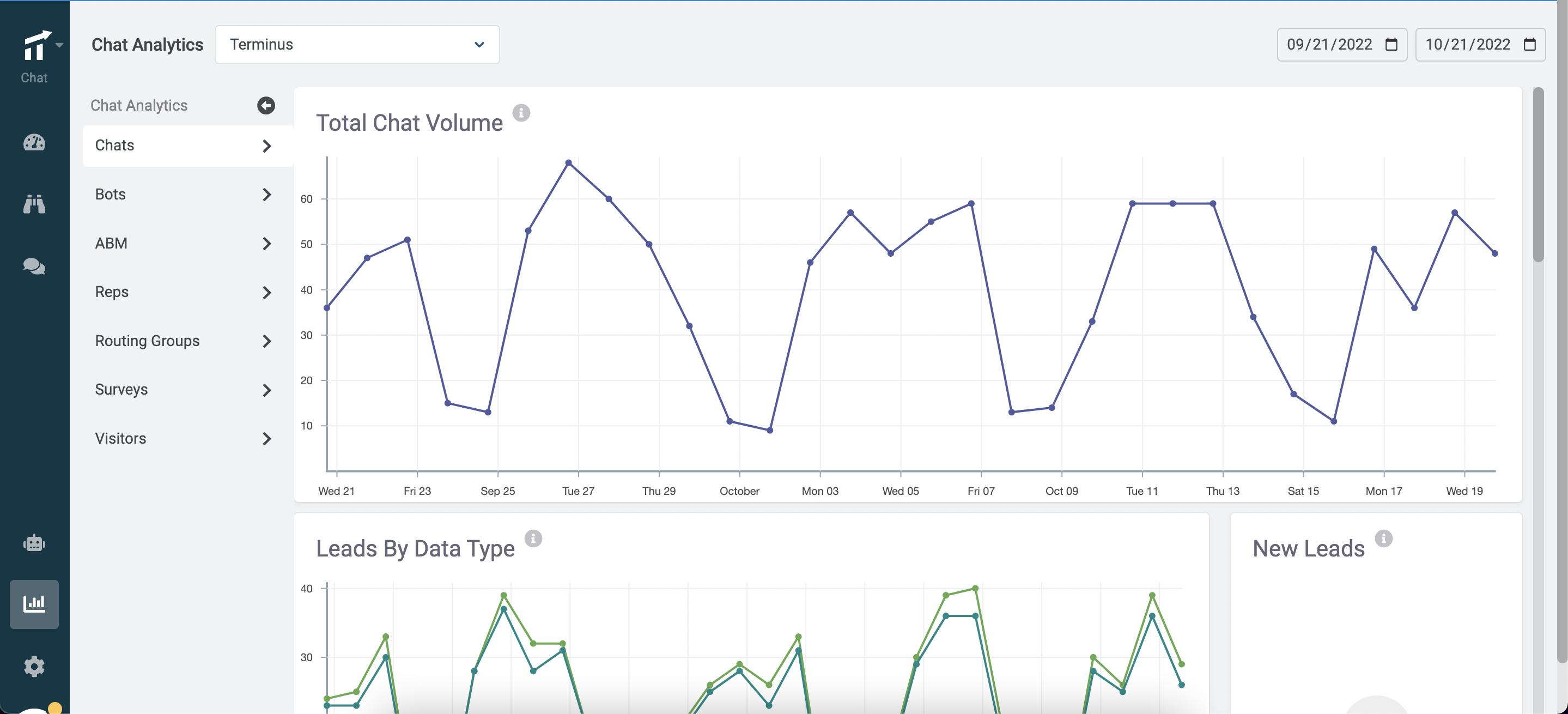
Task: Open the logo dropdown caret
Action: [x=59, y=45]
